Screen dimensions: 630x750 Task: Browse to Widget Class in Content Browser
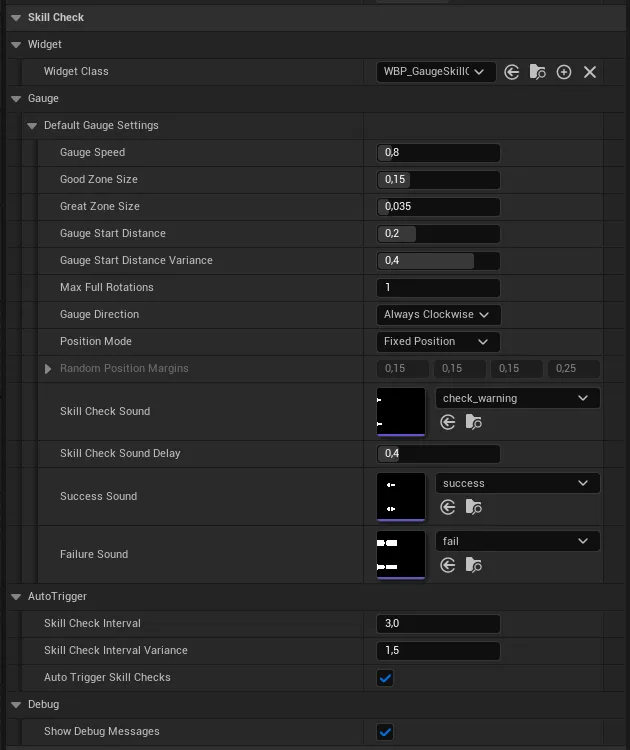click(x=538, y=72)
